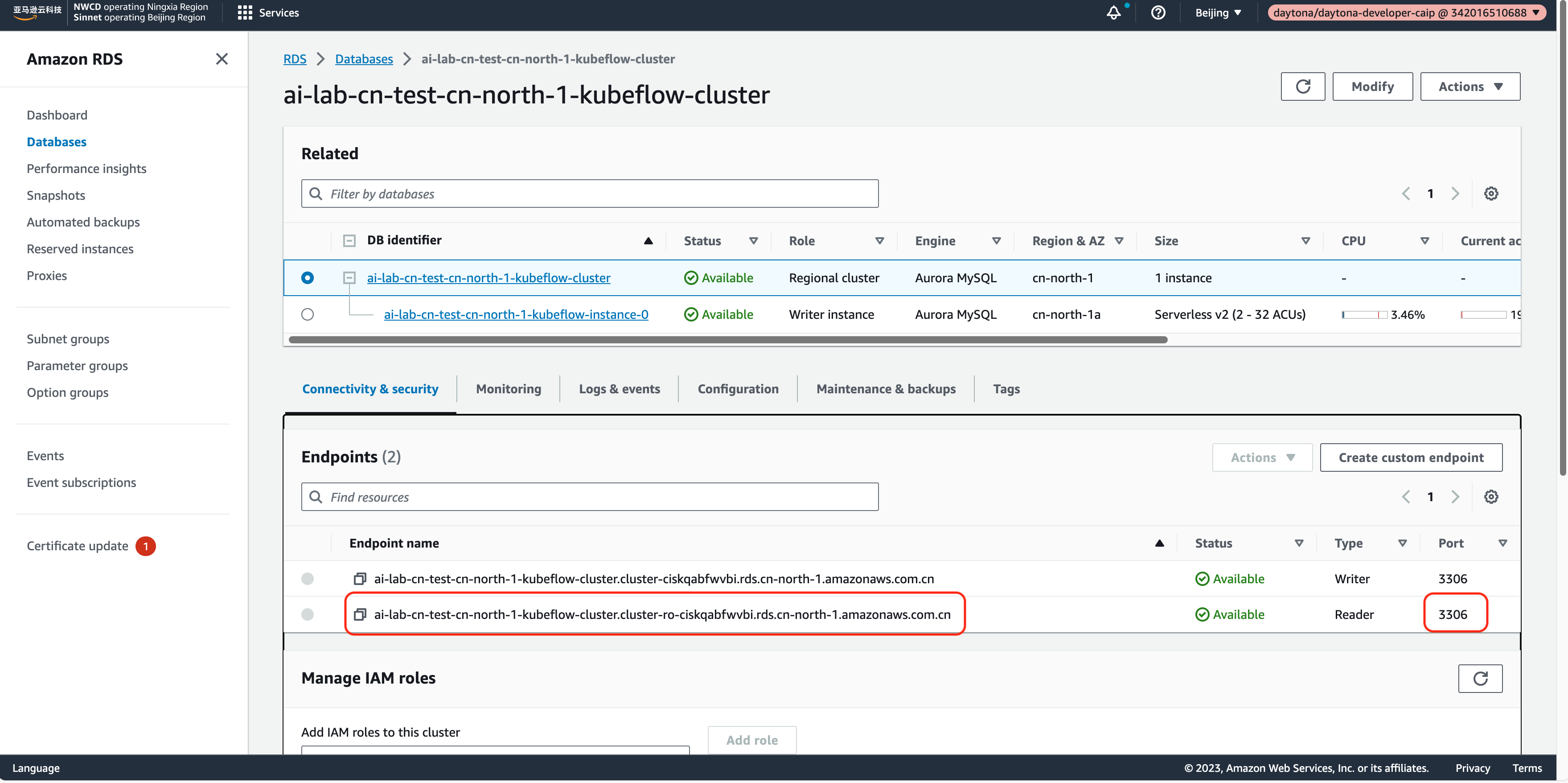Open Endpoints table settings gear icon
The image size is (1568, 783).
pos(1491,497)
